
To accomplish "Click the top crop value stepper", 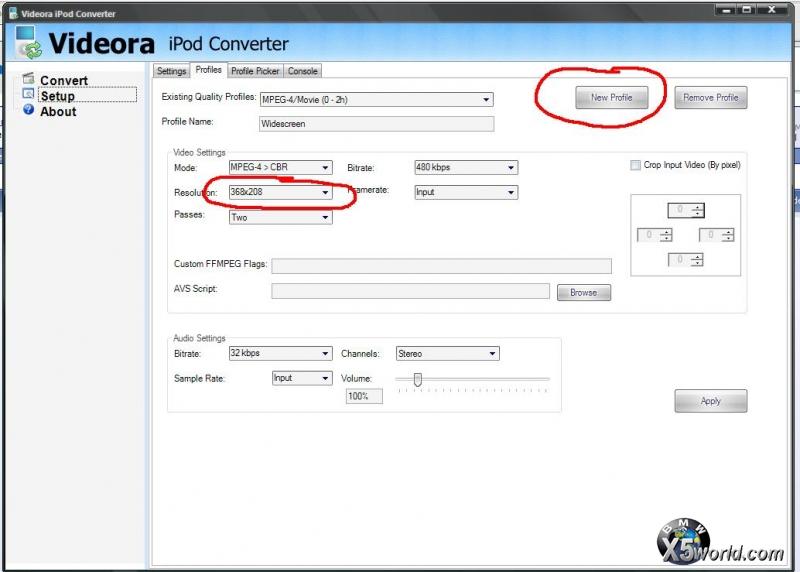I will (x=686, y=210).
